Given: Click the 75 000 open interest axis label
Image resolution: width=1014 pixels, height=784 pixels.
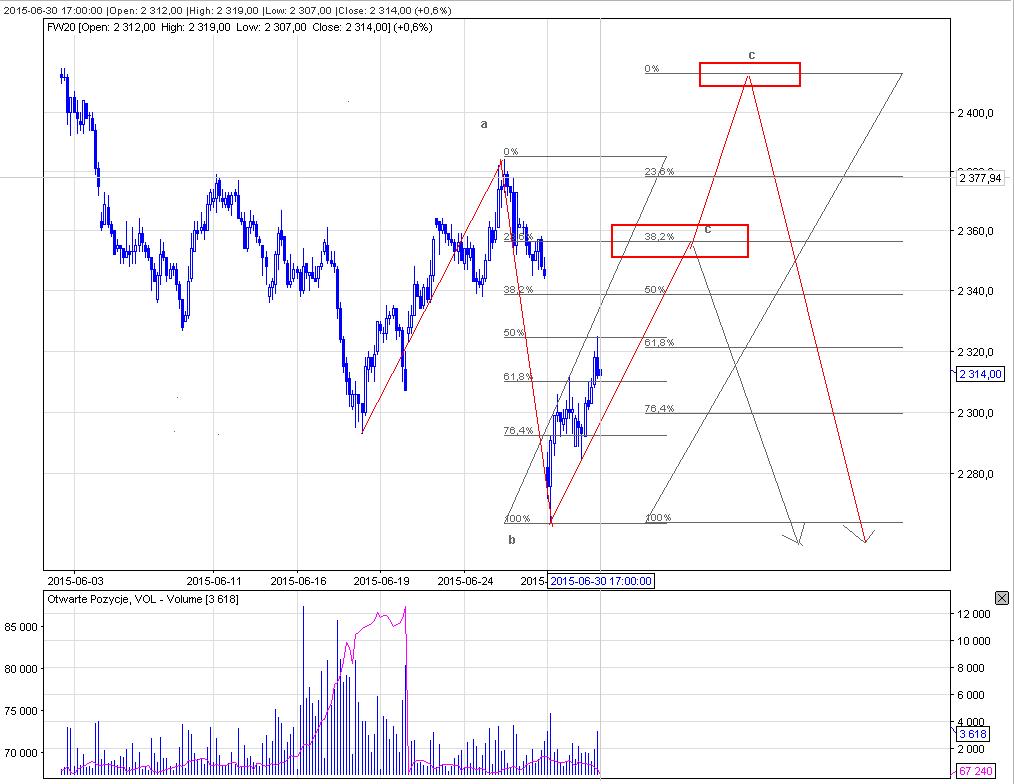Looking at the screenshot, I should click(21, 711).
